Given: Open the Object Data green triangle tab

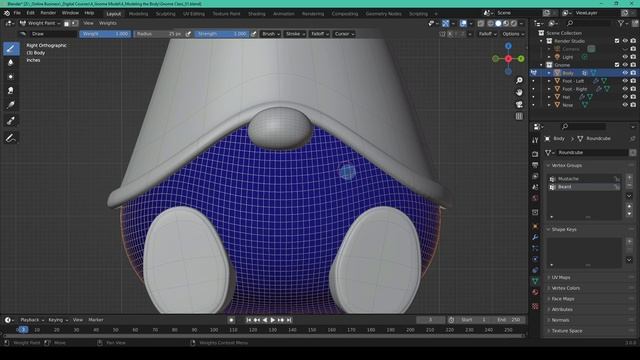Looking at the screenshot, I should pyautogui.click(x=535, y=281).
